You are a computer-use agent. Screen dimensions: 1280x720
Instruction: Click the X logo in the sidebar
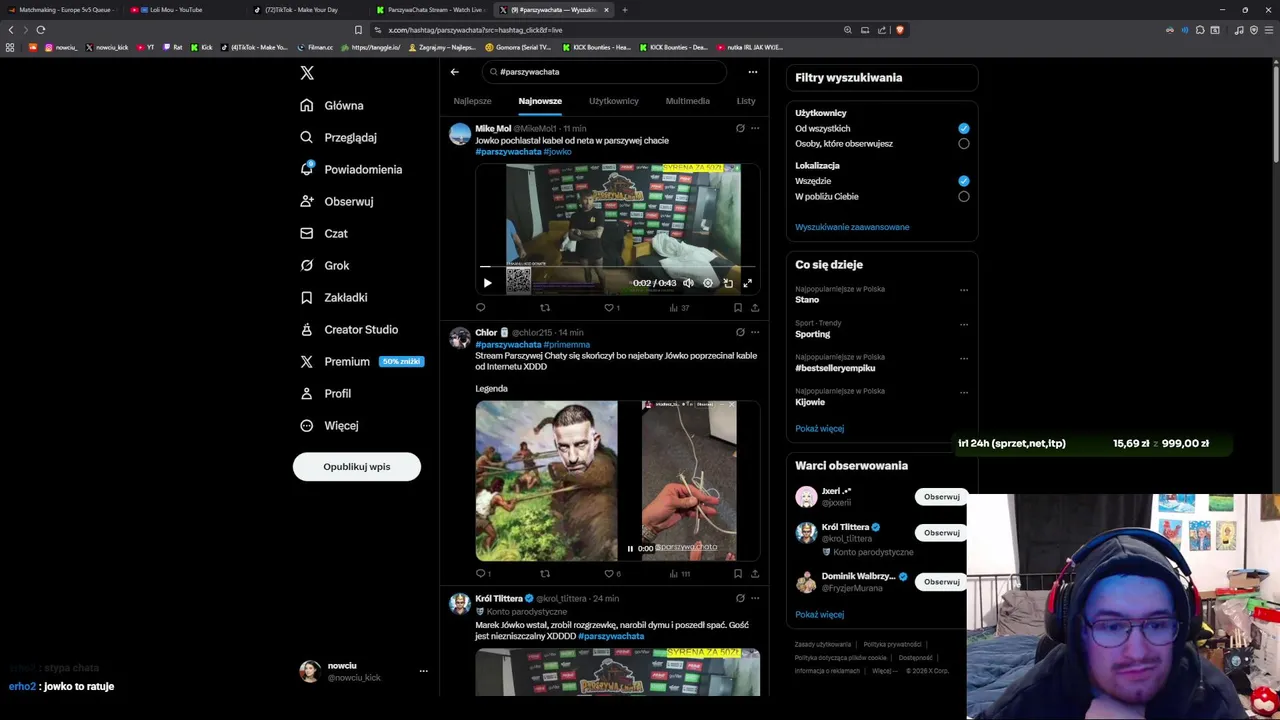click(x=307, y=73)
